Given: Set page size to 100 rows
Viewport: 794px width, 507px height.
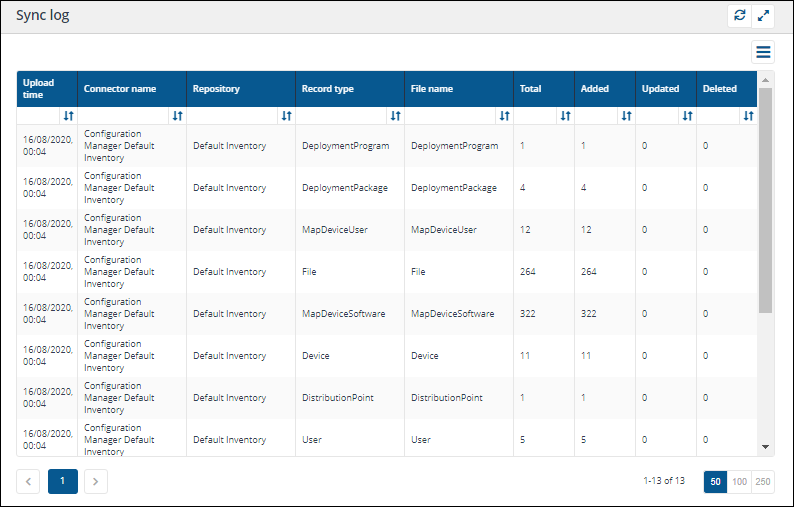Looking at the screenshot, I should click(739, 481).
